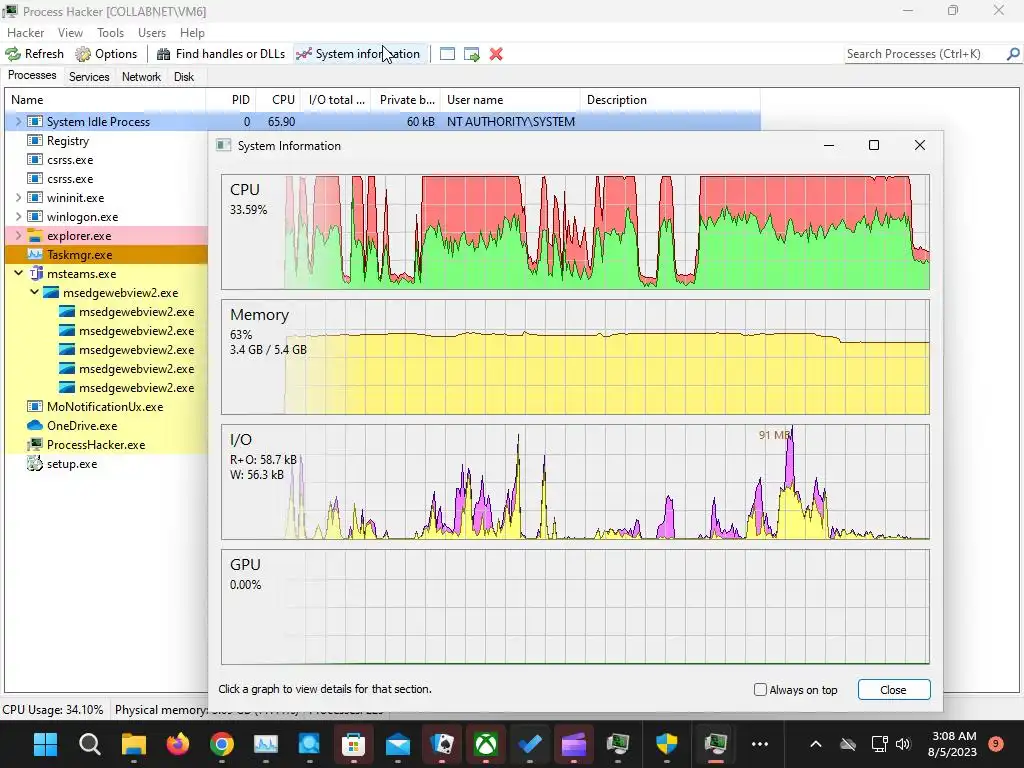
Task: Open the Hacker menu
Action: (25, 33)
